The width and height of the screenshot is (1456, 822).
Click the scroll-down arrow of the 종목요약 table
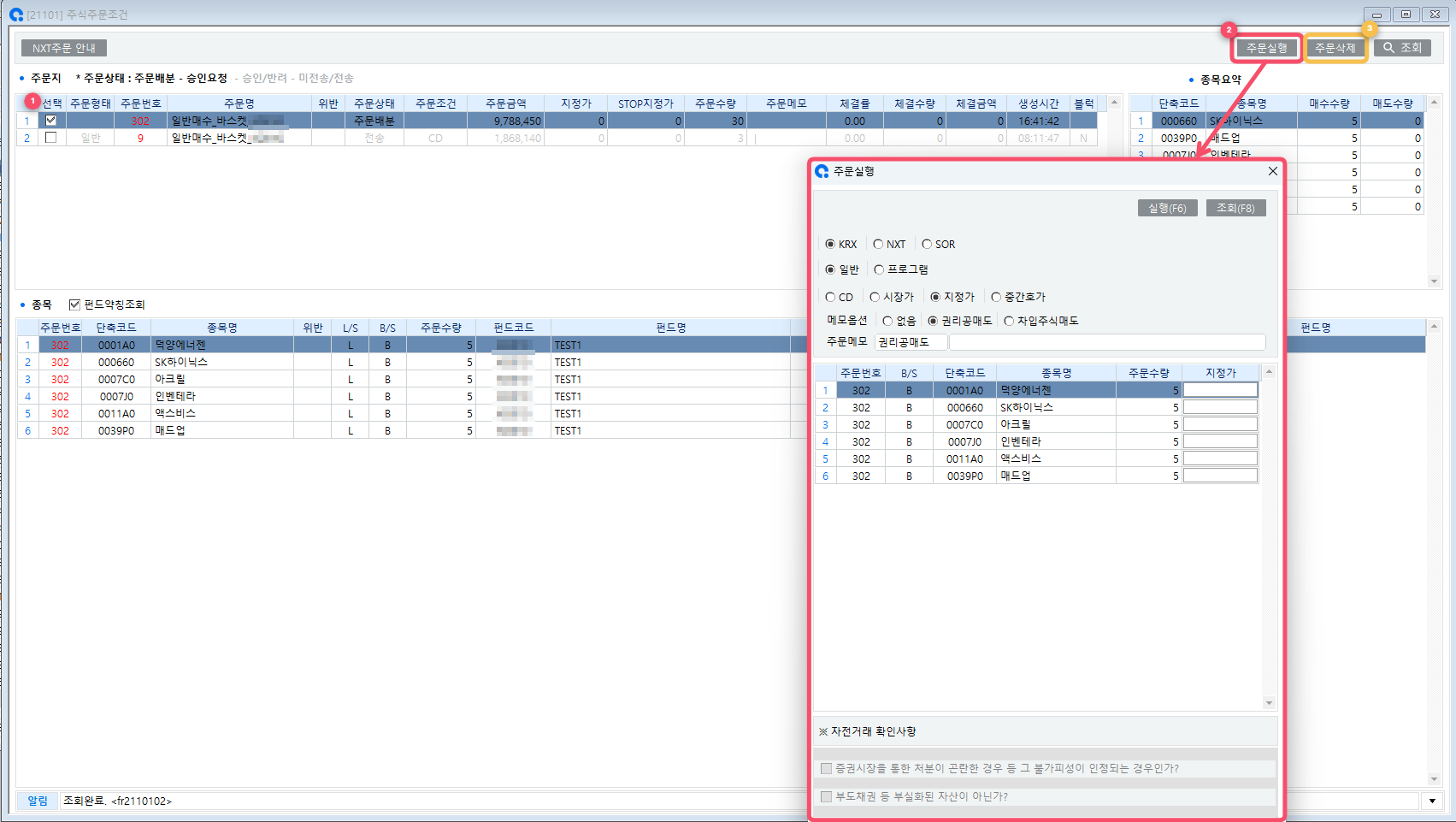pyautogui.click(x=1434, y=281)
